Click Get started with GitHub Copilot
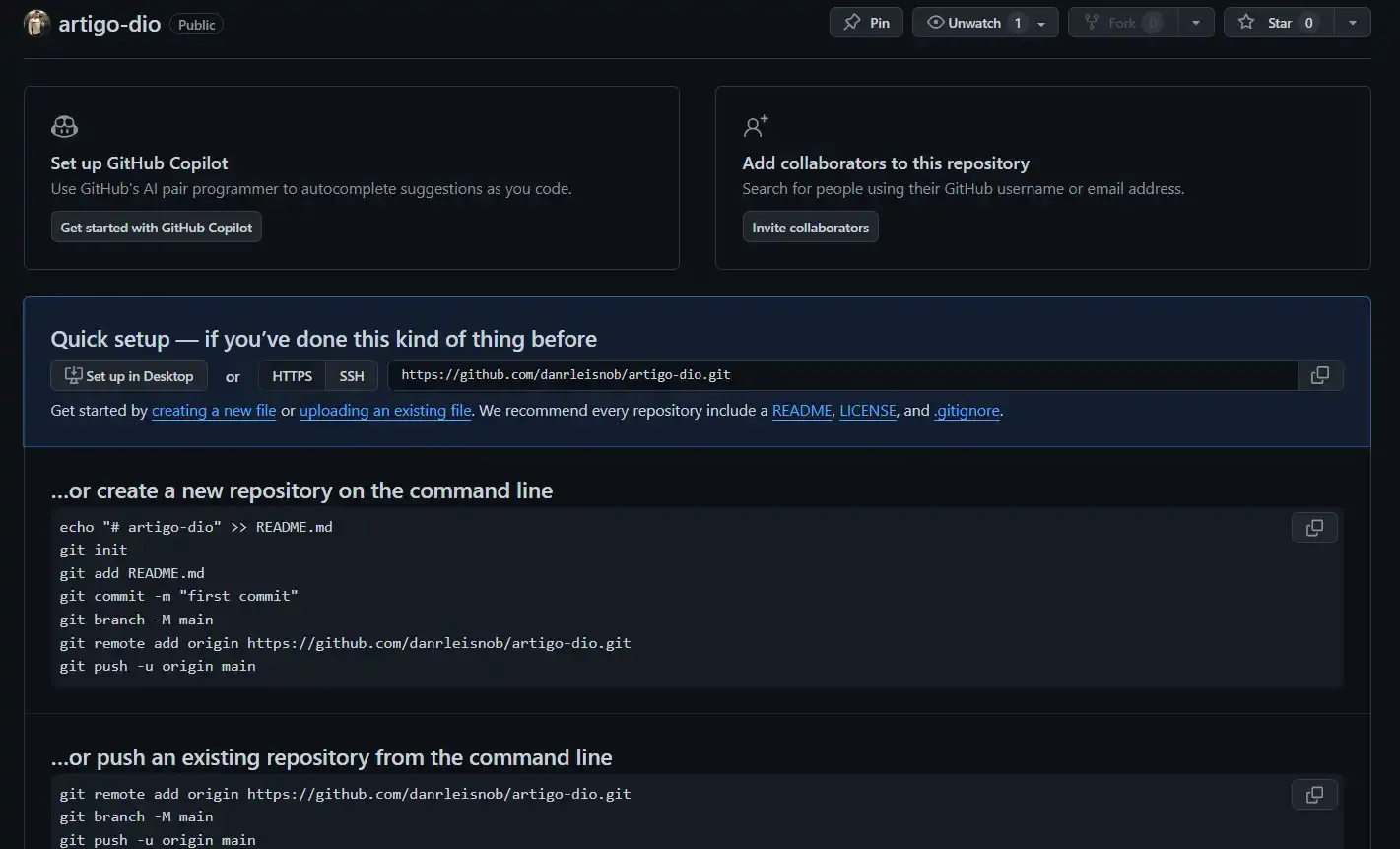This screenshot has height=849, width=1400. [x=157, y=228]
